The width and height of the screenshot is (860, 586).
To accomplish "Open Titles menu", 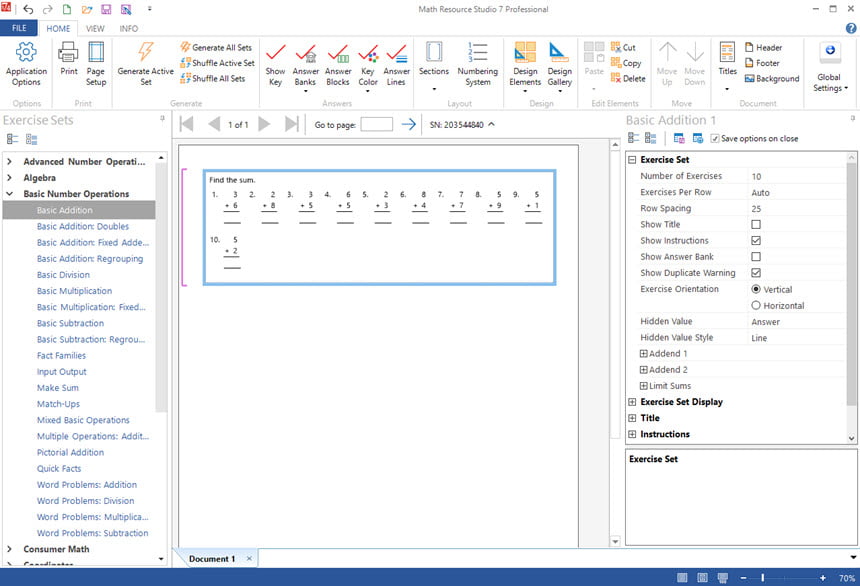I will point(727,65).
